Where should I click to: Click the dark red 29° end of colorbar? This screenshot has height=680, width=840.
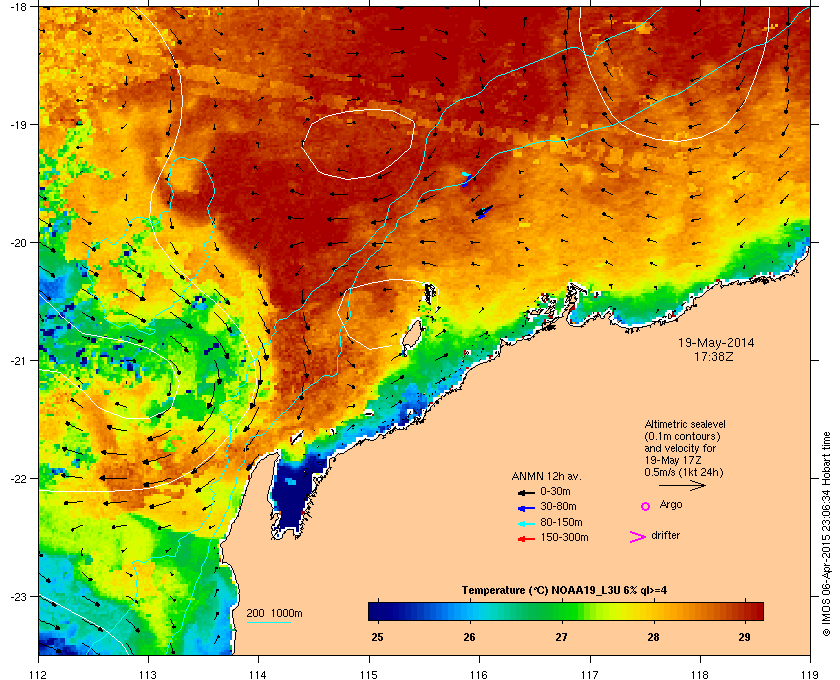point(754,611)
